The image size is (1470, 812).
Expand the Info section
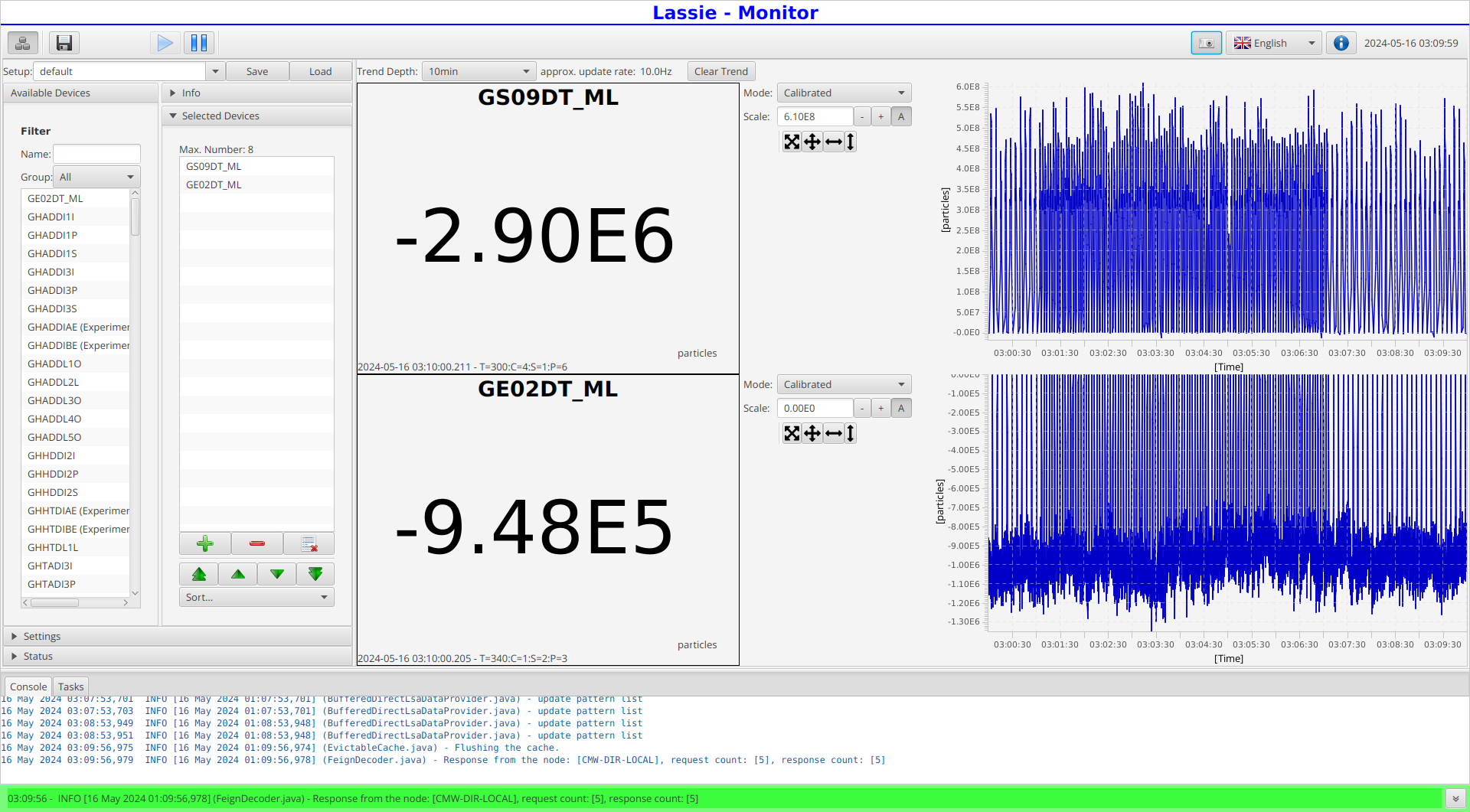pos(257,93)
